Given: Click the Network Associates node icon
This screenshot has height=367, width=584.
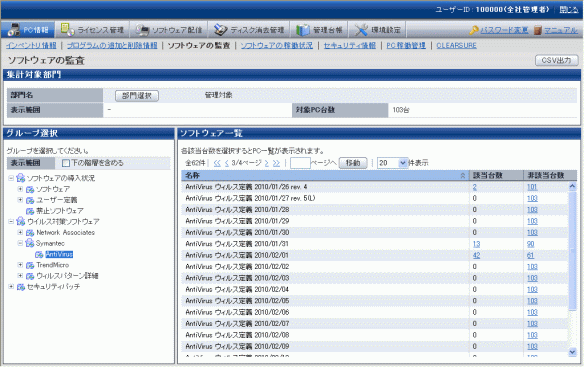Looking at the screenshot, I should coord(30,233).
